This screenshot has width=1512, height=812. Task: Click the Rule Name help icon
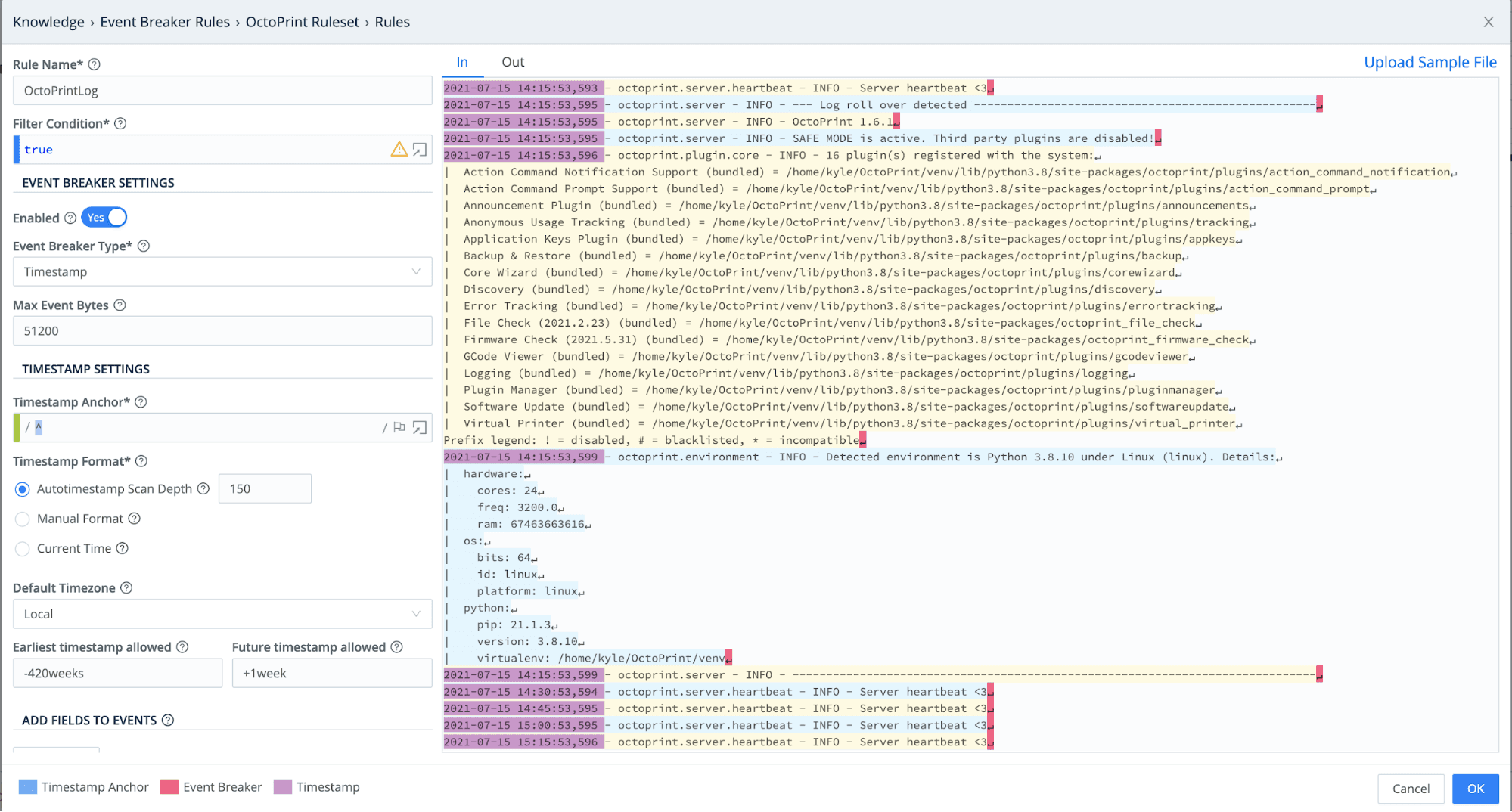pyautogui.click(x=95, y=64)
